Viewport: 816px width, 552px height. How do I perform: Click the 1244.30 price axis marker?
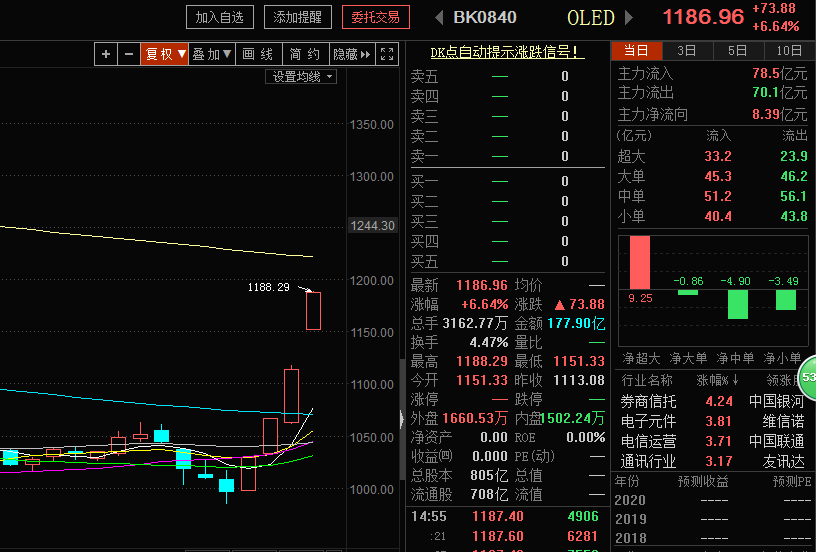(373, 226)
